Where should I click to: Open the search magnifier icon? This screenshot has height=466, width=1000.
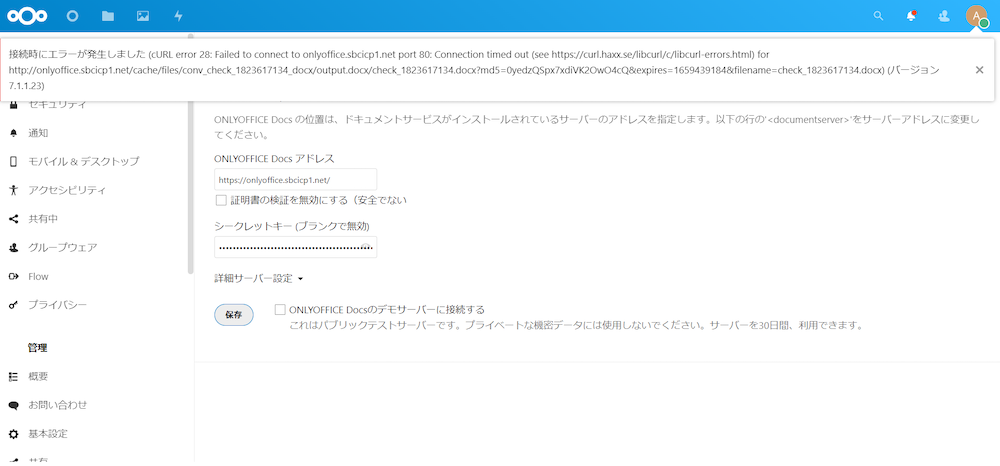[878, 16]
